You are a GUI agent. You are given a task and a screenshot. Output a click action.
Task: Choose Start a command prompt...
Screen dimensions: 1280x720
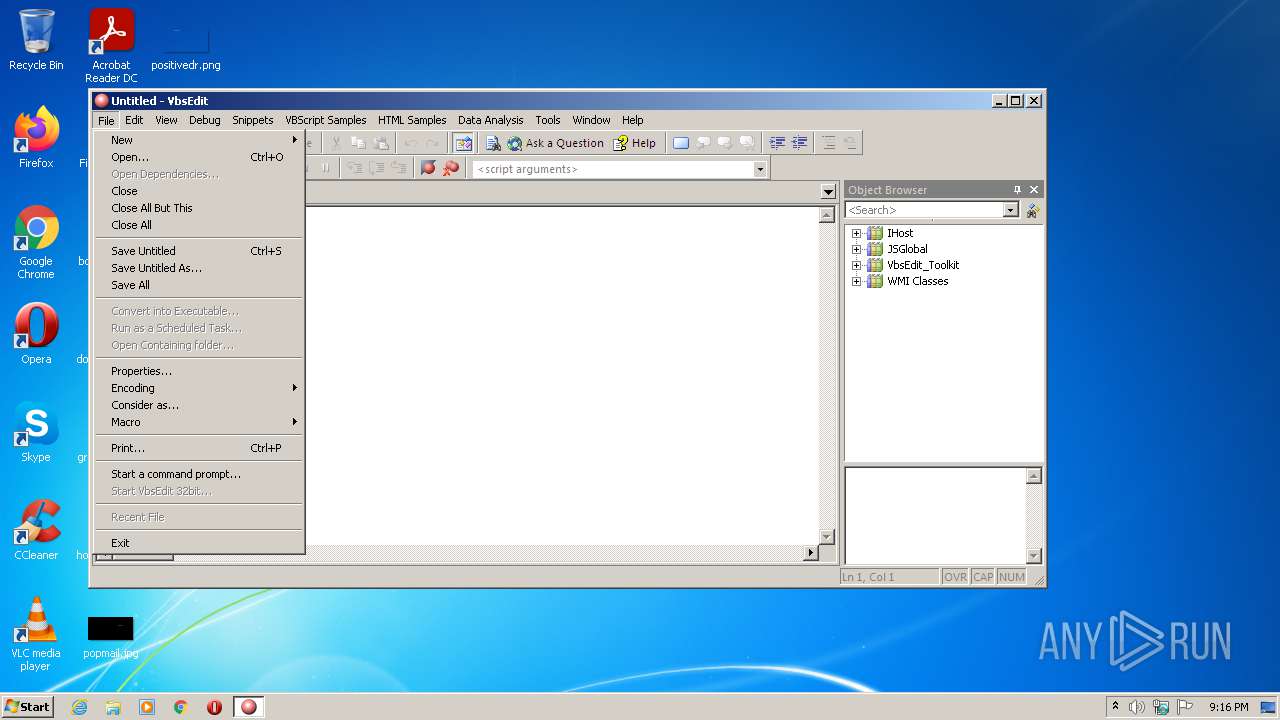(x=199, y=474)
